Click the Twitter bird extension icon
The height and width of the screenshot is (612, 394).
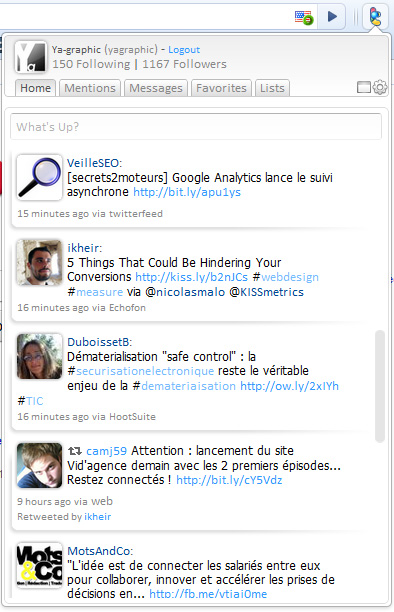click(375, 17)
